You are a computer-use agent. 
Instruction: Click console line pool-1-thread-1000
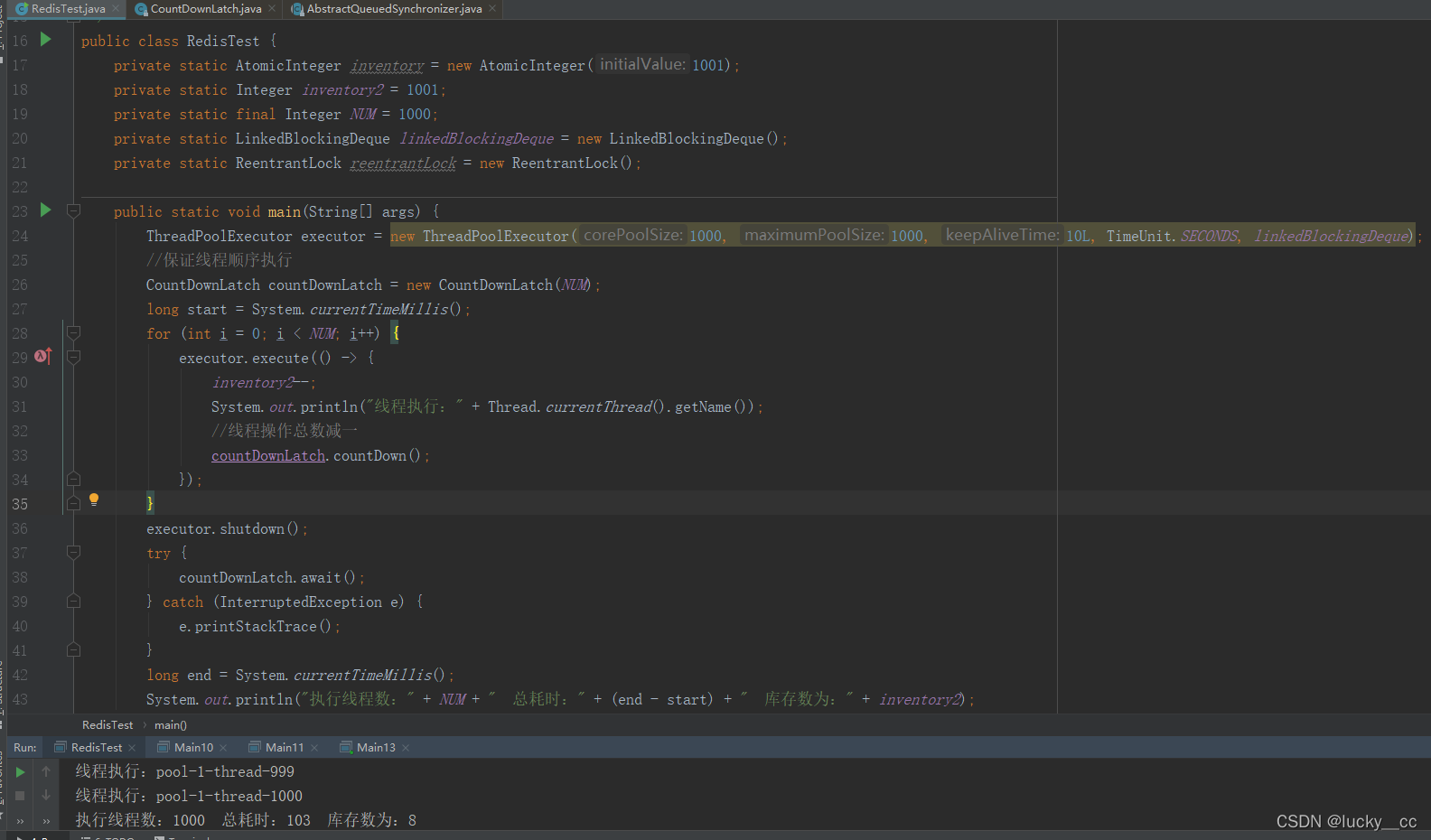coord(189,796)
